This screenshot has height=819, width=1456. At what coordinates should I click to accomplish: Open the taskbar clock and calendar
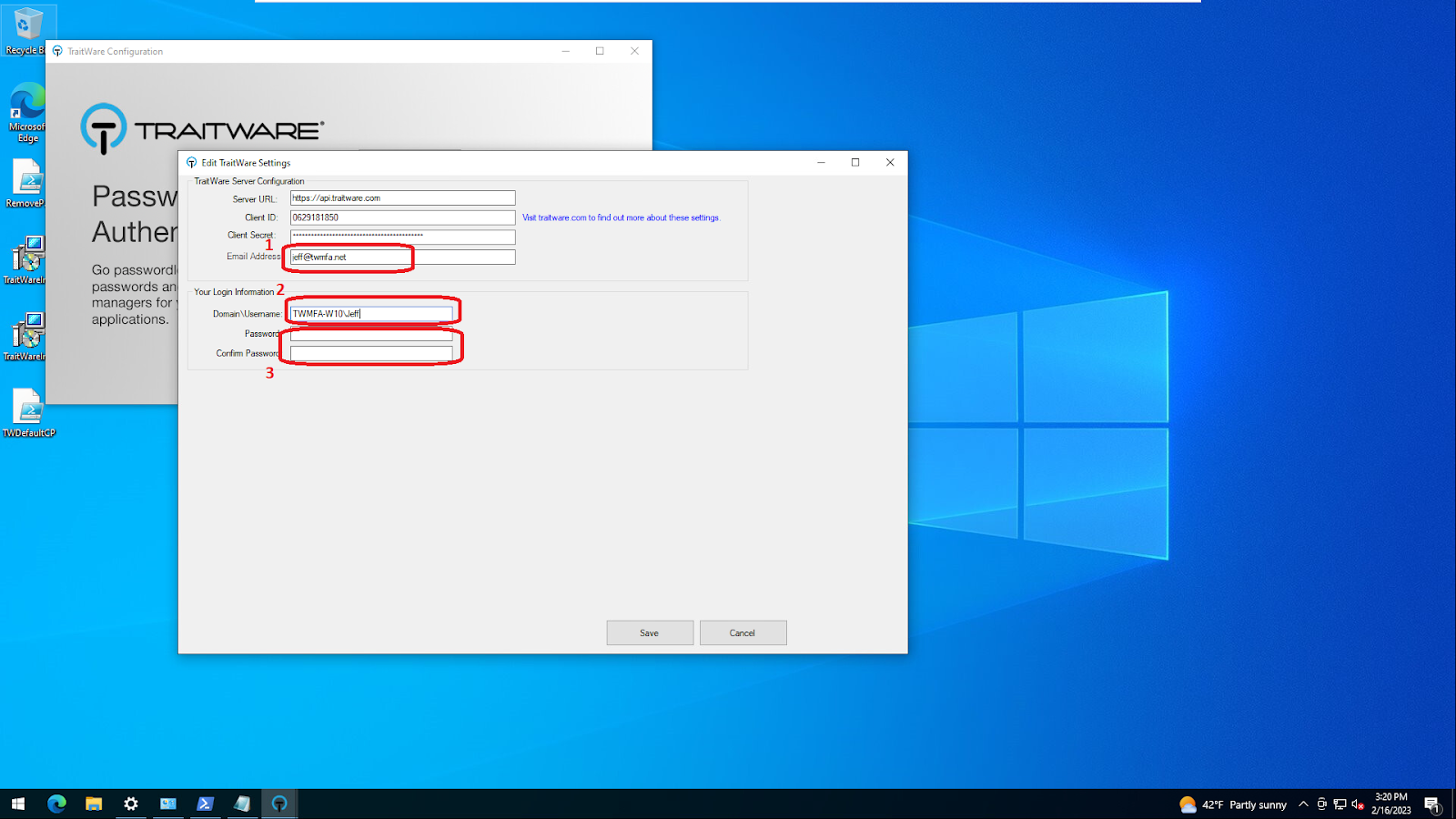[x=1391, y=804]
